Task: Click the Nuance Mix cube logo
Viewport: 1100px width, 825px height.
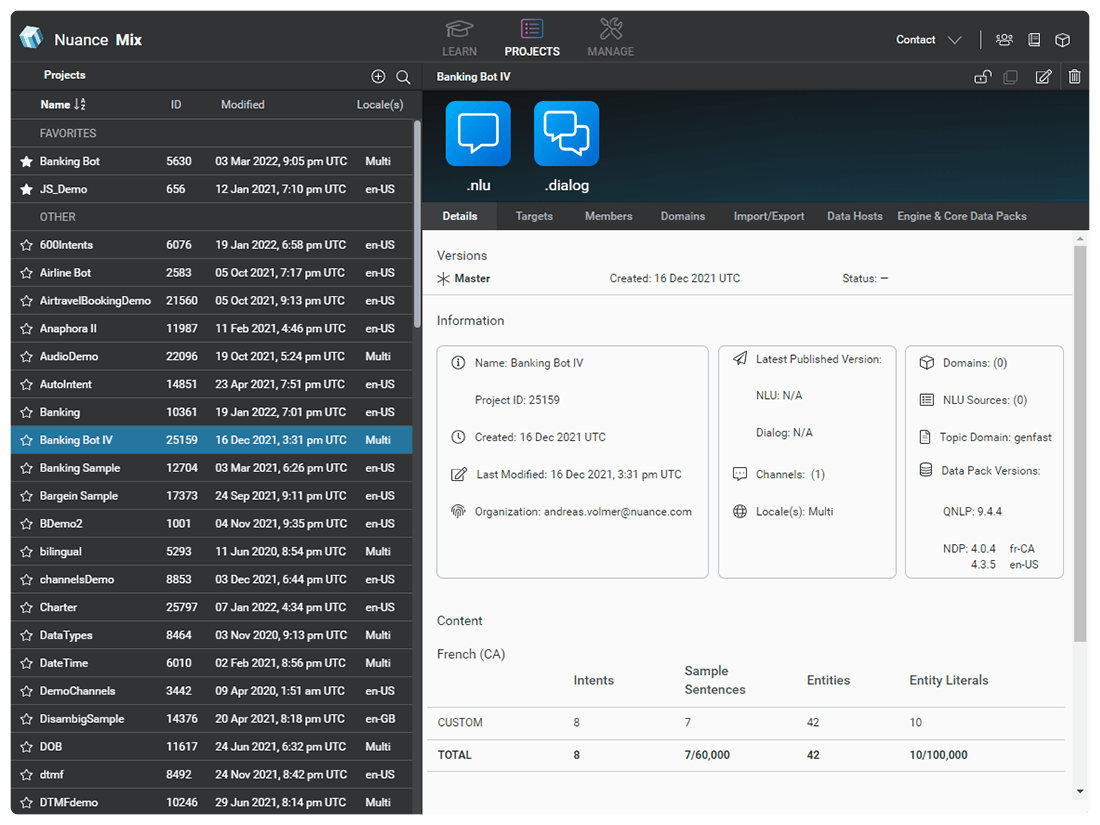Action: (x=31, y=37)
